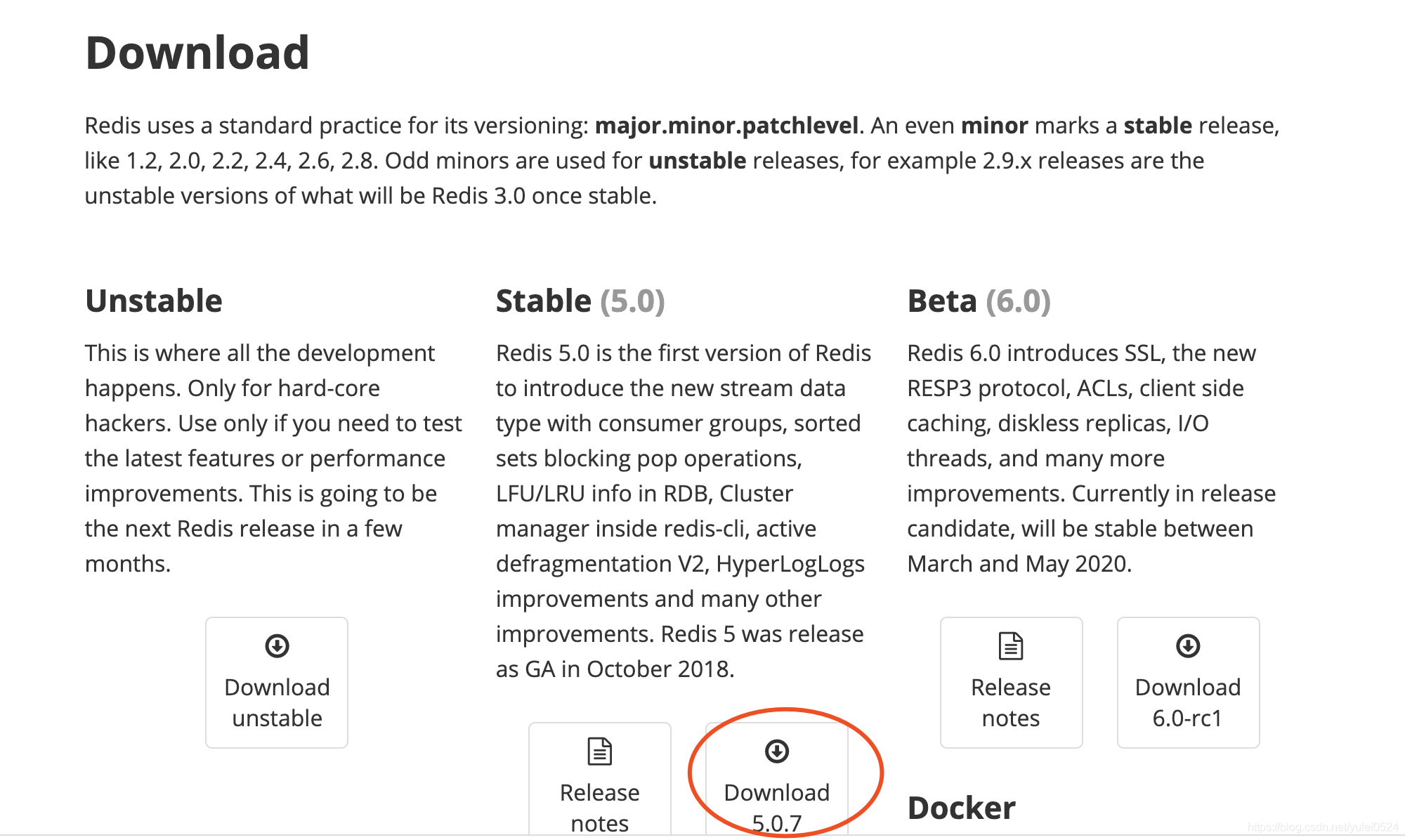The height and width of the screenshot is (840, 1405).
Task: Open Beta 6.0 'Release notes' label
Action: click(x=1010, y=702)
